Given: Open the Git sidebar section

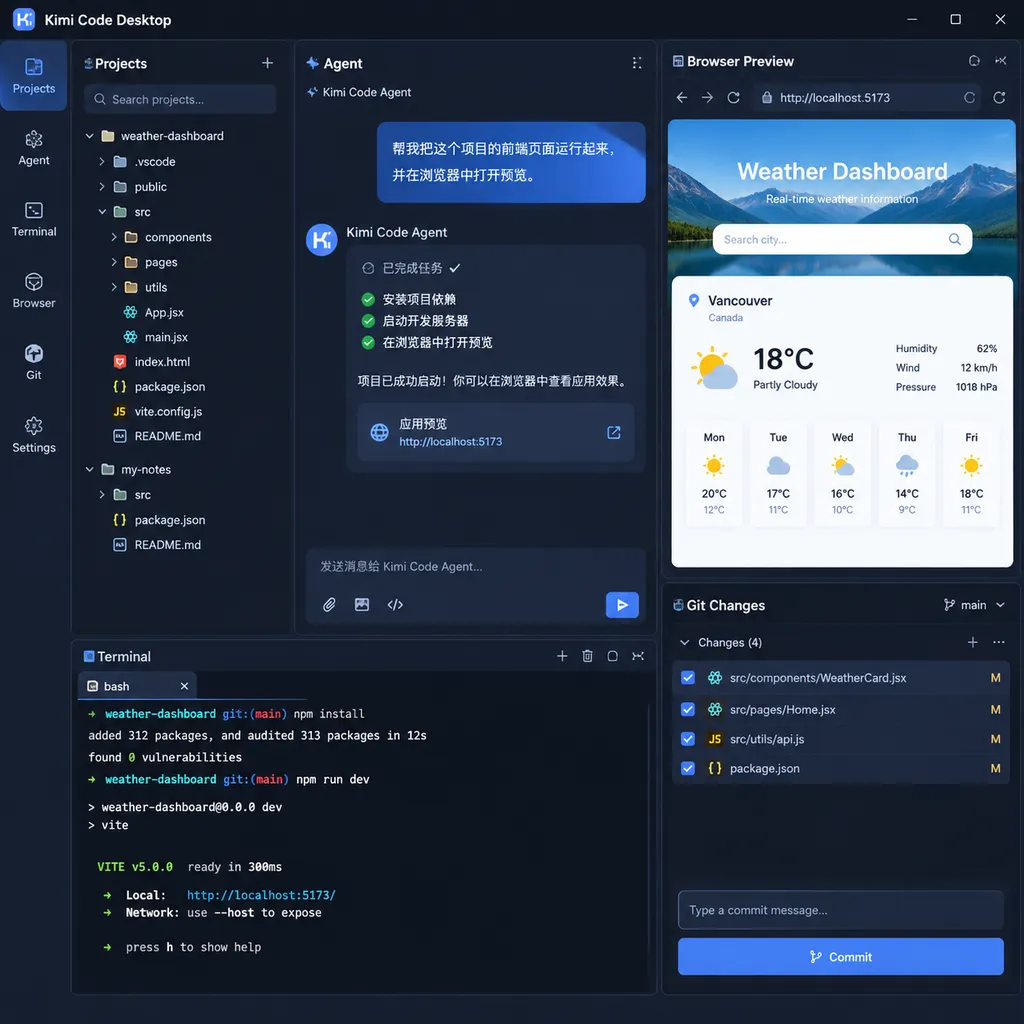Looking at the screenshot, I should point(33,363).
